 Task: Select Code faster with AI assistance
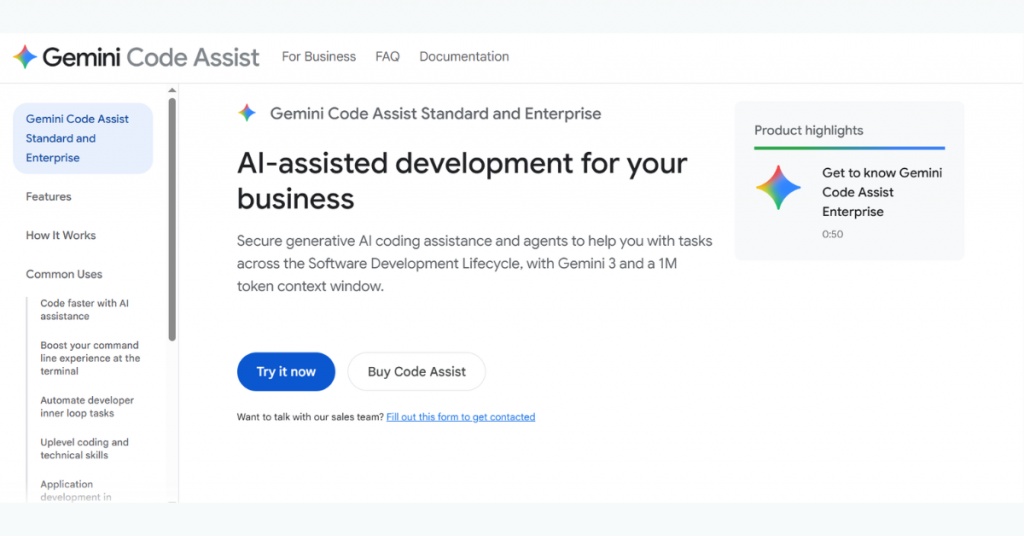pyautogui.click(x=84, y=309)
